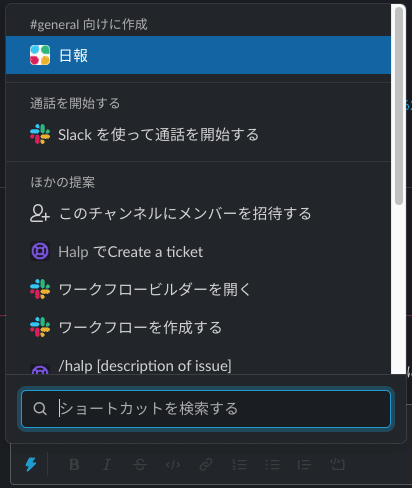Viewport: 412px width, 488px height.
Task: Choose ワークフローを作成する option
Action: 198,327
